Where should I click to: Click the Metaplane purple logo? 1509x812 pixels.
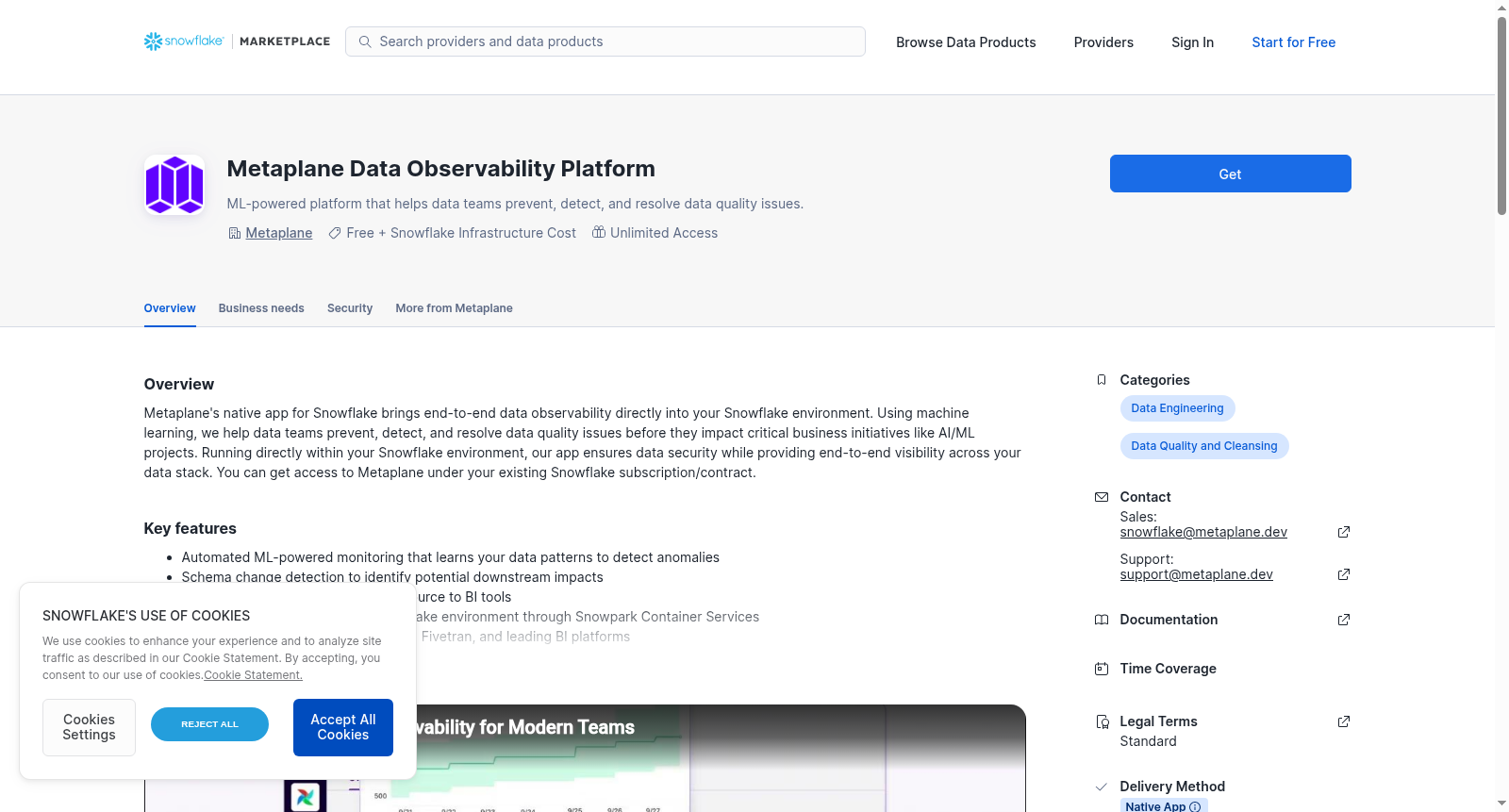pos(174,185)
